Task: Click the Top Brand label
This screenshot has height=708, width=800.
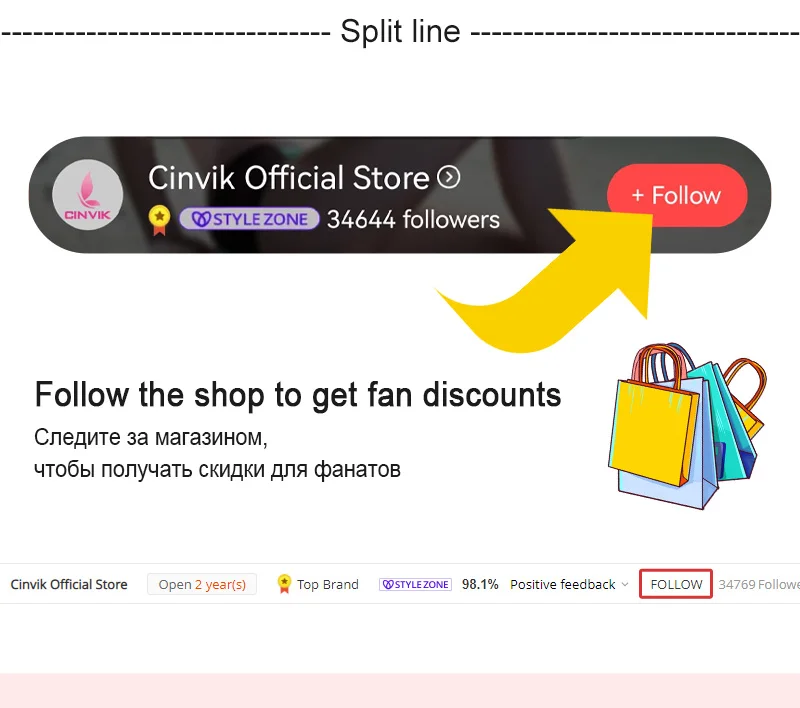Action: click(328, 585)
